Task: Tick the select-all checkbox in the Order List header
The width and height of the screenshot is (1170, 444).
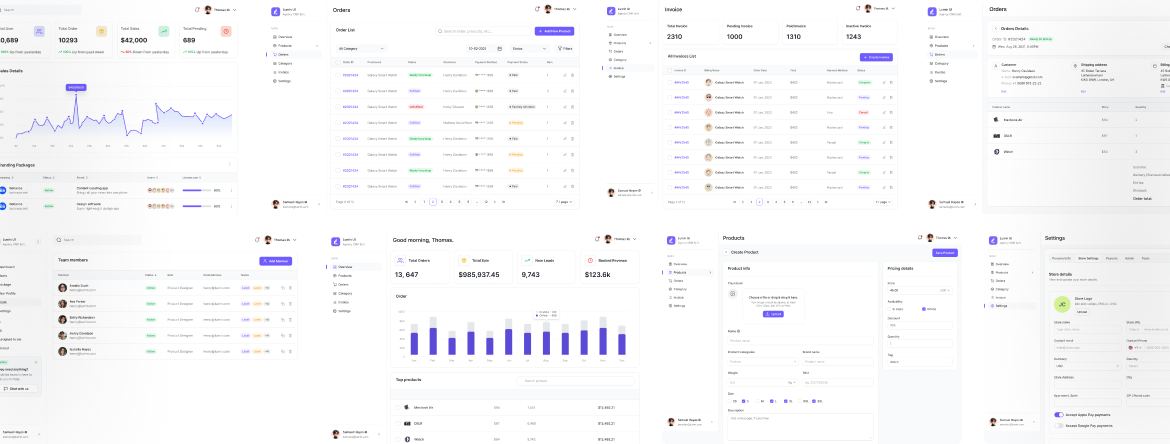Action: click(339, 62)
